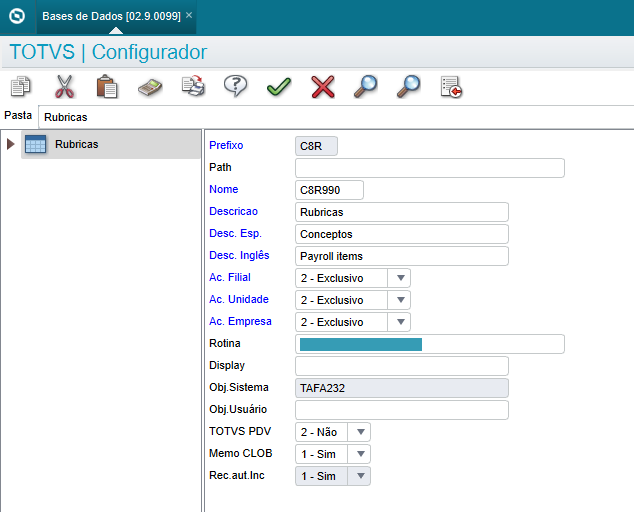The width and height of the screenshot is (634, 512).
Task: Click the Nome label
Action: click(x=224, y=189)
